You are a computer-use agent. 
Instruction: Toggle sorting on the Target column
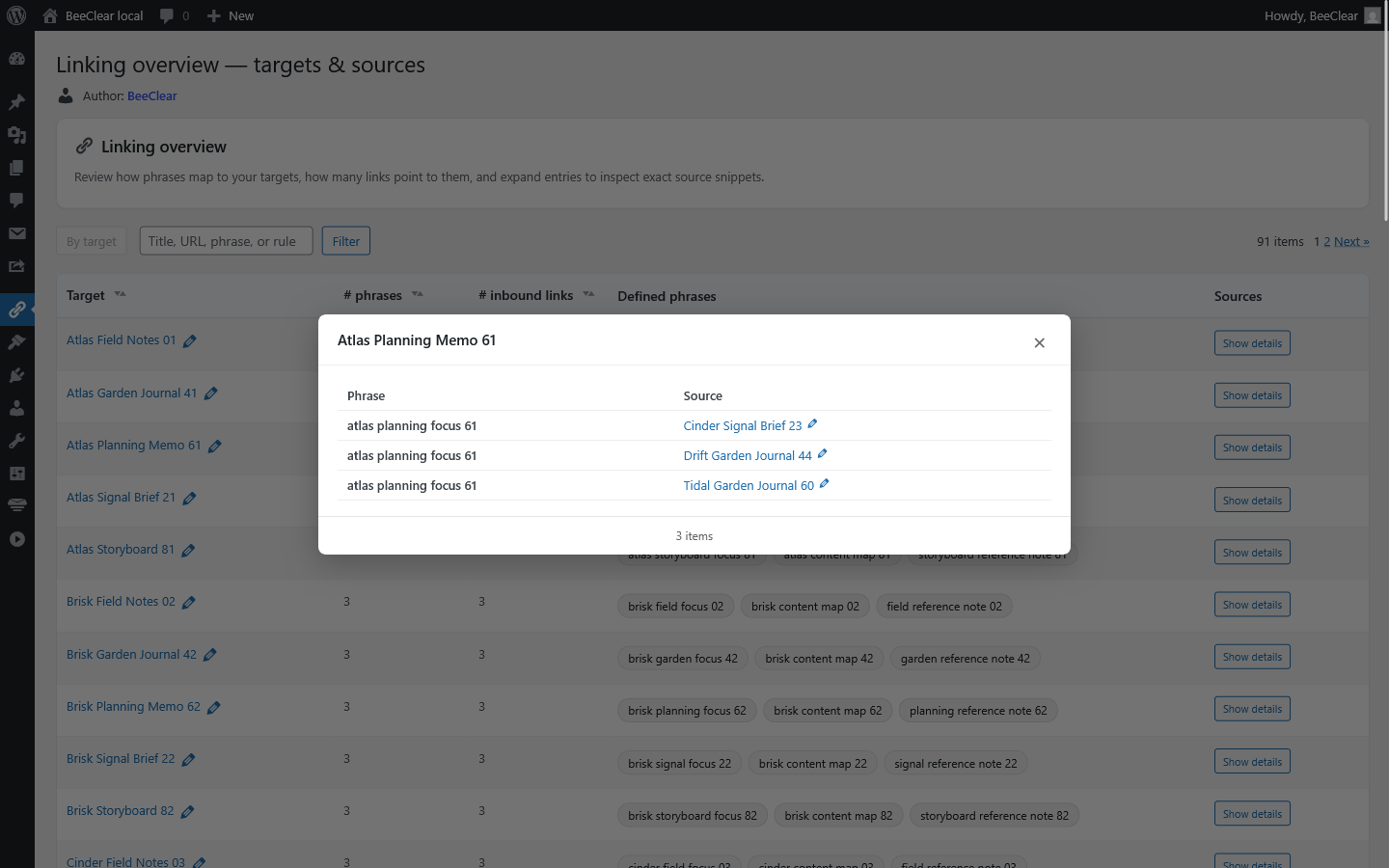pyautogui.click(x=120, y=293)
